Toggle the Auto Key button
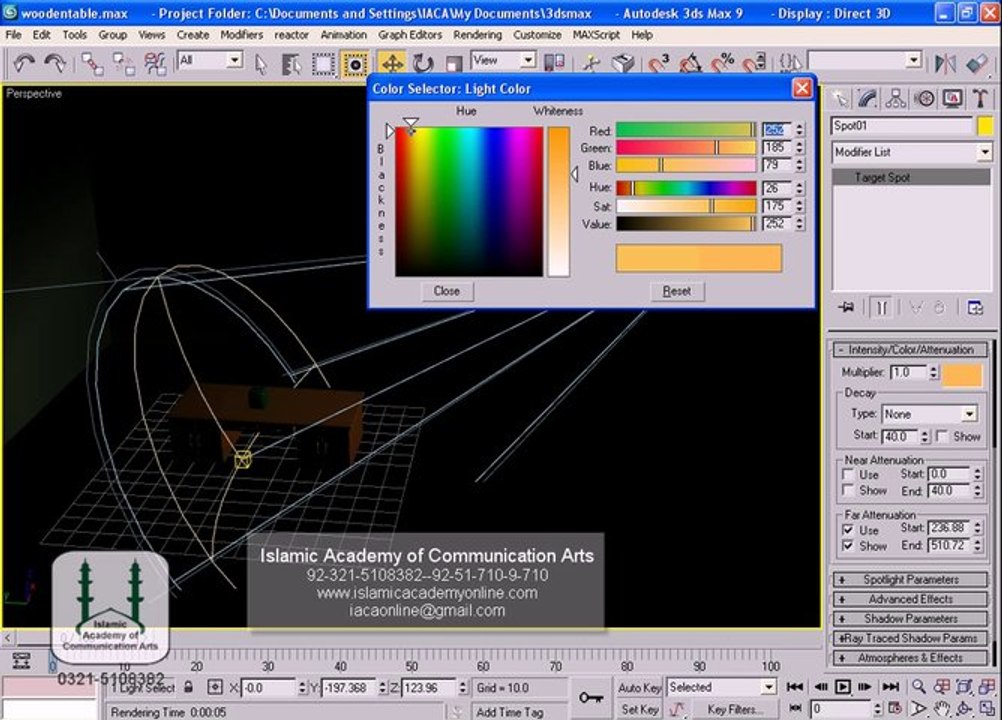The image size is (1002, 720). pyautogui.click(x=639, y=687)
